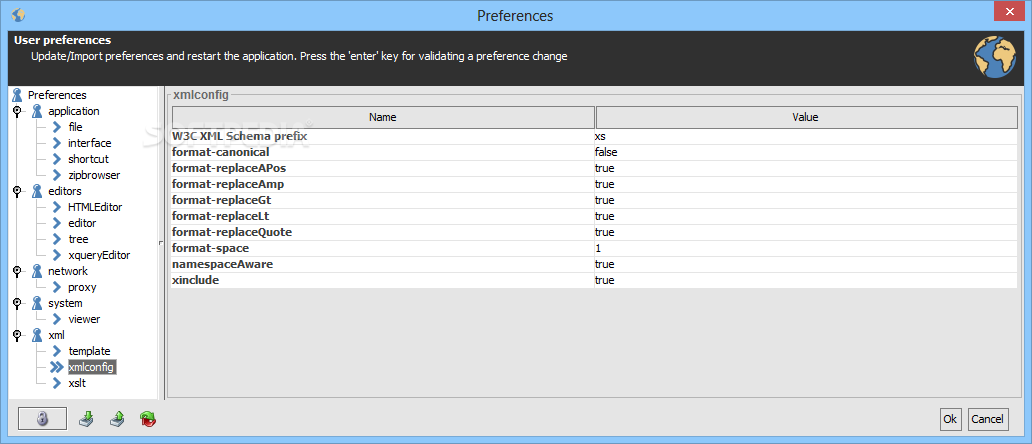Viewport: 1032px width, 444px height.
Task: Edit the 'false' value of format-canonical
Action: [806, 152]
